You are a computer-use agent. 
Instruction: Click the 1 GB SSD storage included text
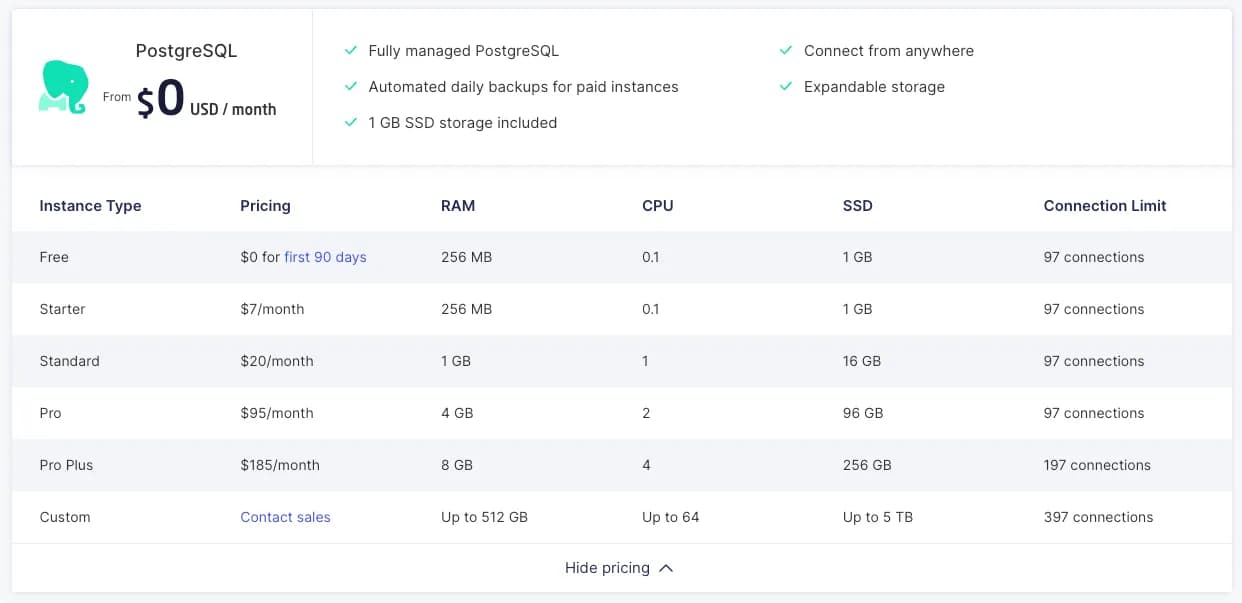(463, 123)
